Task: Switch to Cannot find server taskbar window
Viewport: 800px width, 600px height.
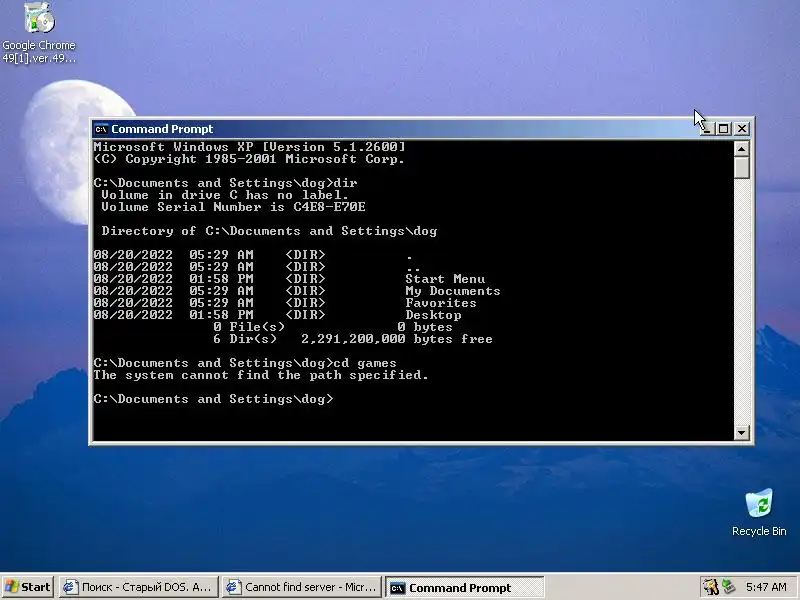Action: (302, 587)
